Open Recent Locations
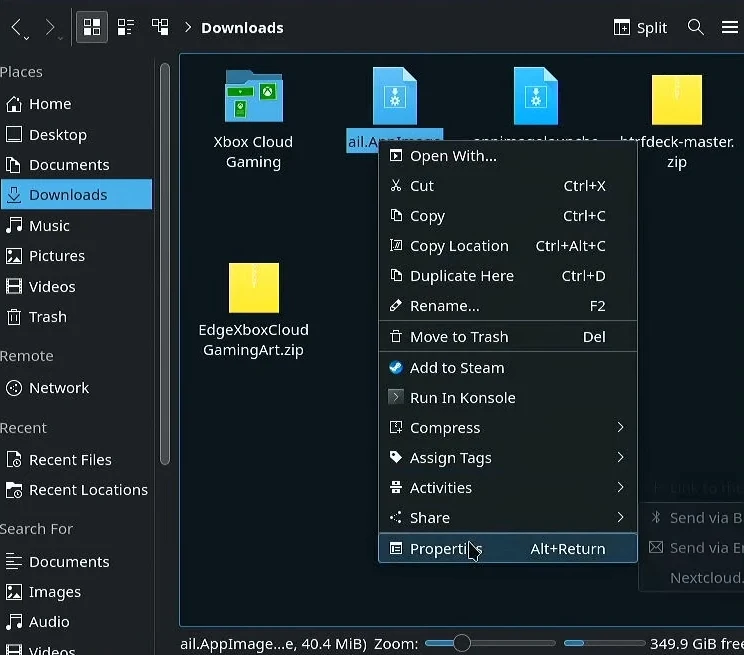The width and height of the screenshot is (744, 655). click(76, 490)
